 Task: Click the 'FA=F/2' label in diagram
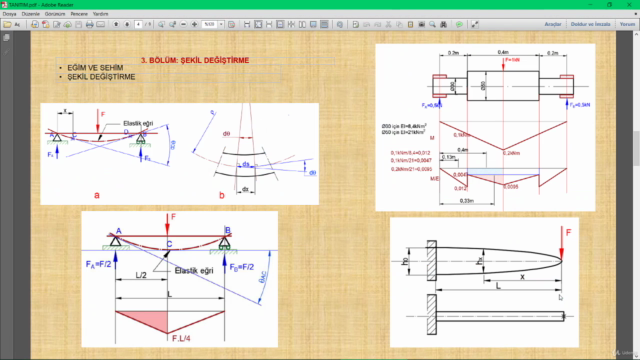(x=98, y=264)
